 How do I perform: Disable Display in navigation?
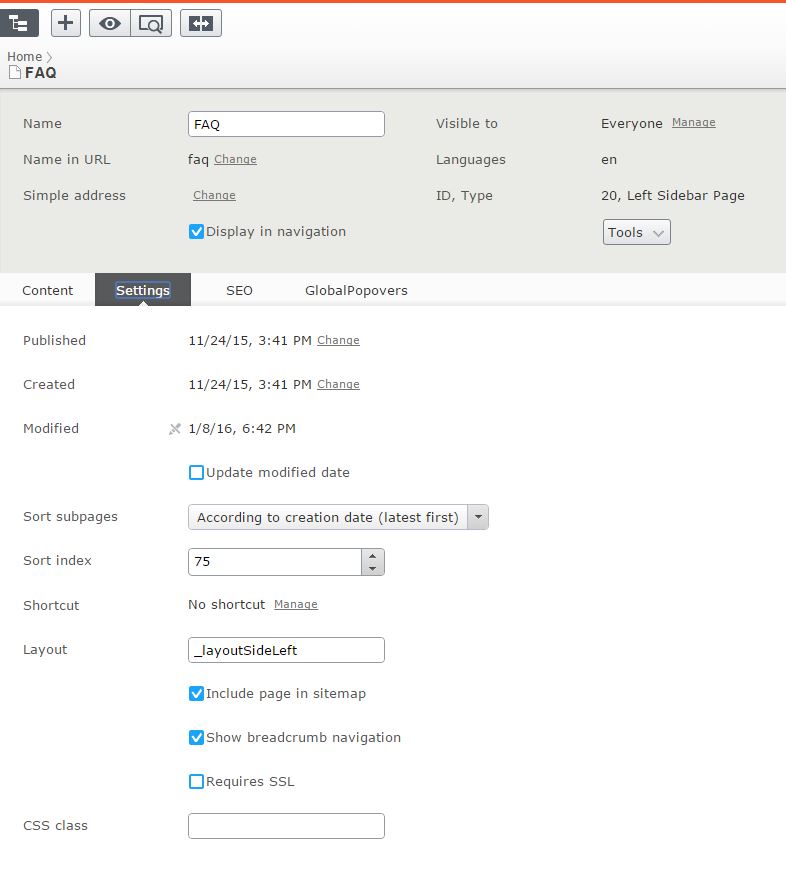pyautogui.click(x=196, y=231)
